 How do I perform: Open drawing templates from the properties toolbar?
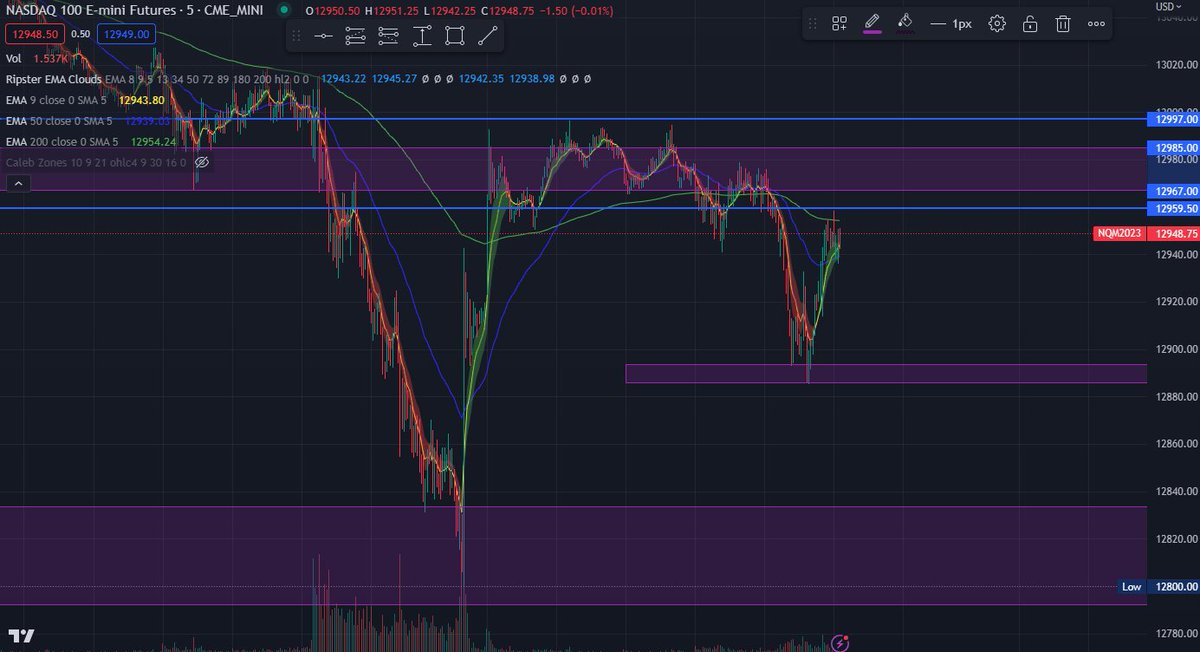[x=840, y=23]
